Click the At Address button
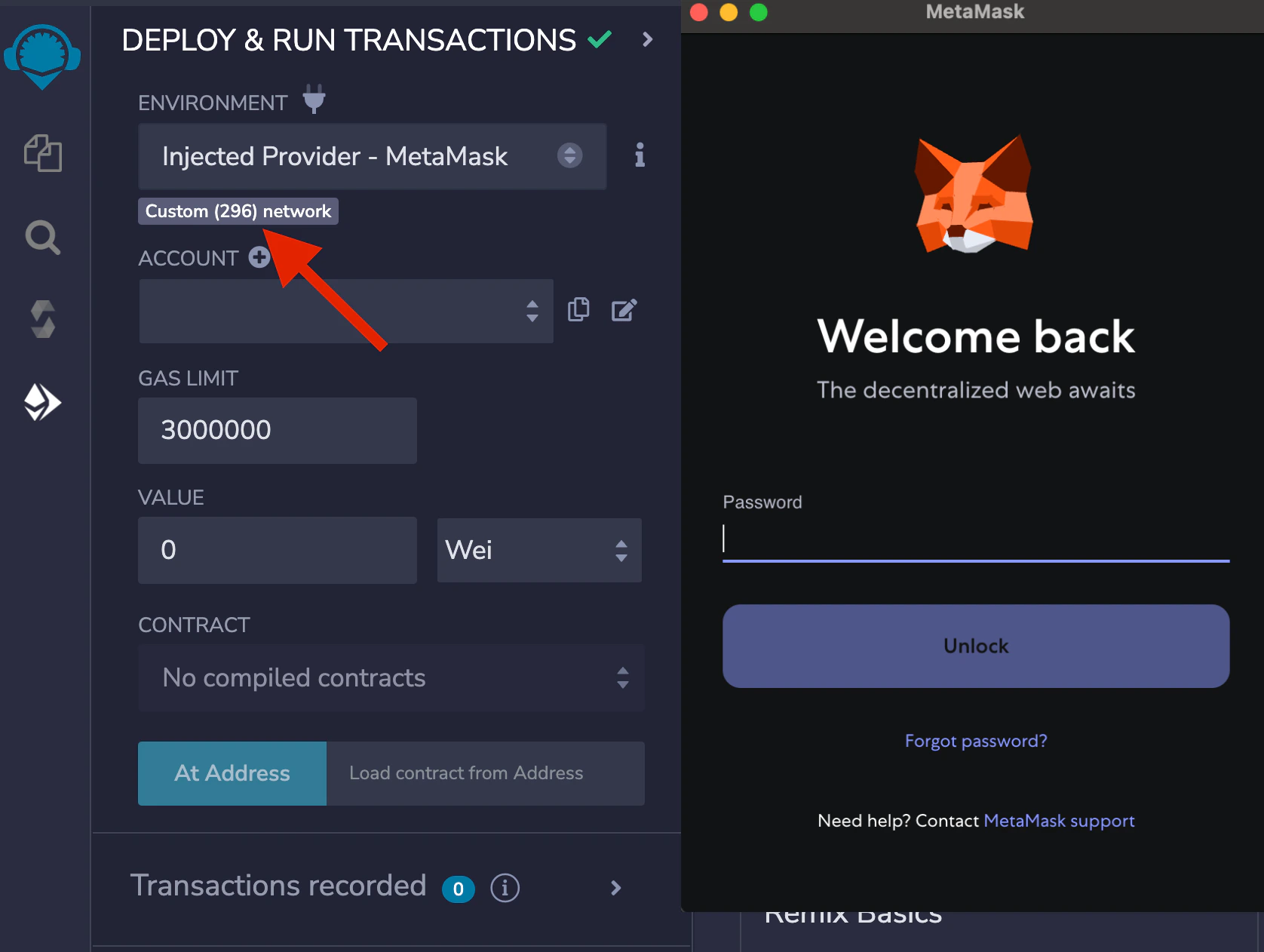Viewport: 1264px width, 952px height. 232,773
